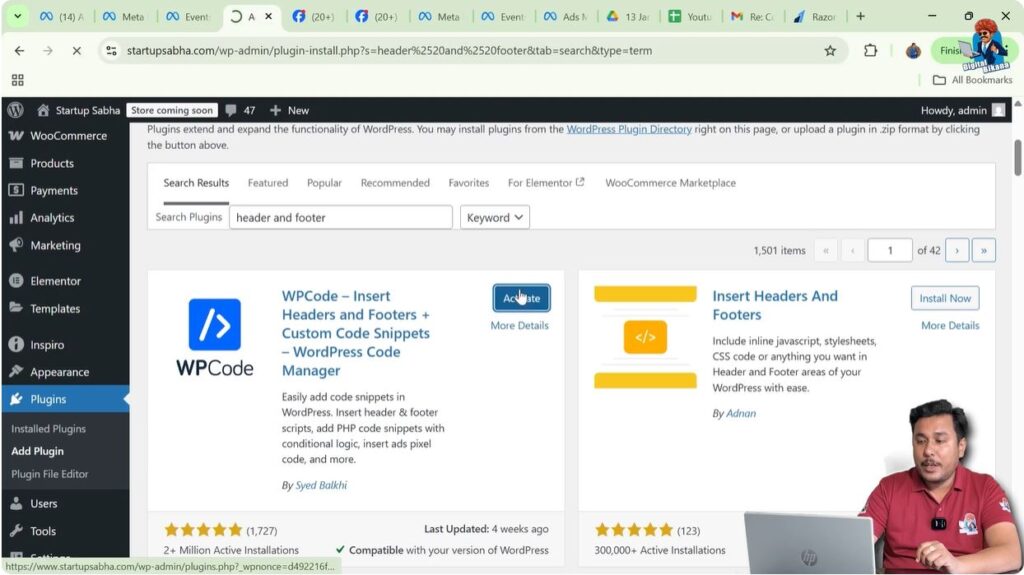Open All Bookmarks folder
Image resolution: width=1024 pixels, height=575 pixels.
coord(972,80)
